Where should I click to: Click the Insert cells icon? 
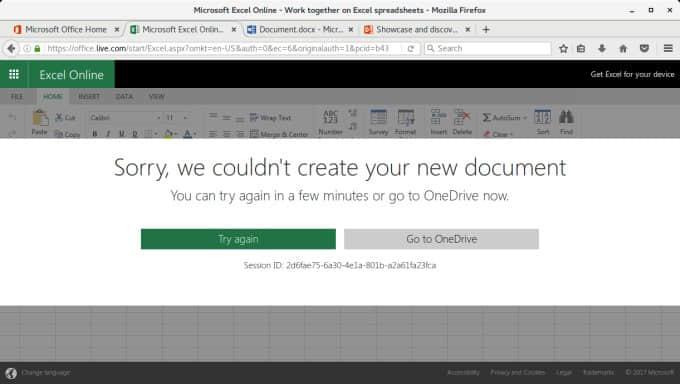tap(438, 117)
